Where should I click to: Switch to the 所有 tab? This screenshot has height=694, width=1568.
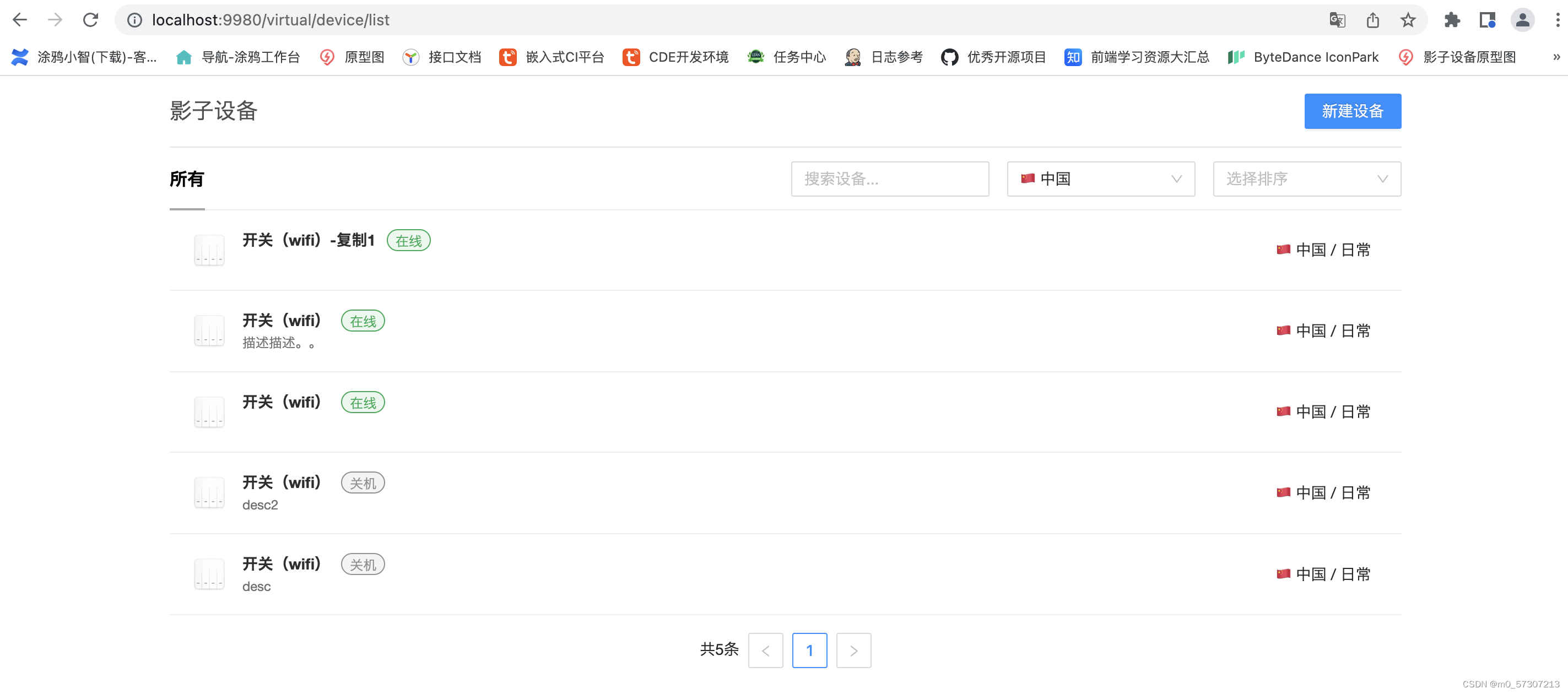pyautogui.click(x=187, y=178)
